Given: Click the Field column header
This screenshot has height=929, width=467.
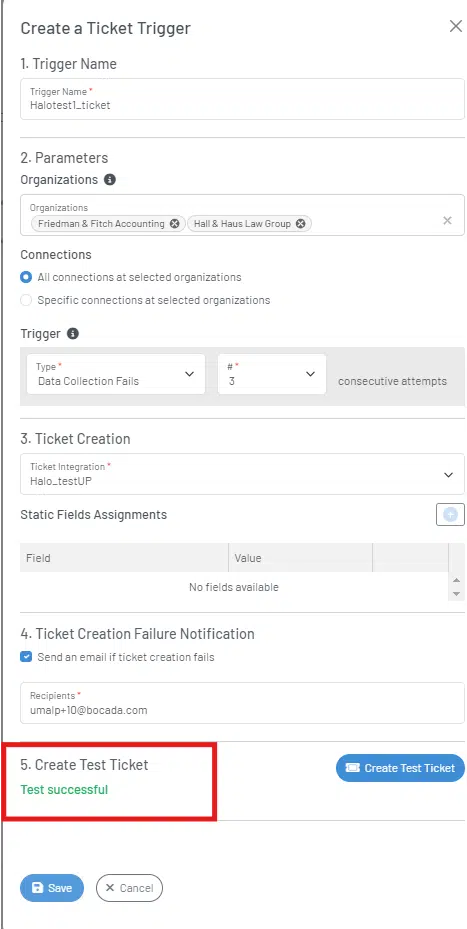Looking at the screenshot, I should (x=124, y=558).
